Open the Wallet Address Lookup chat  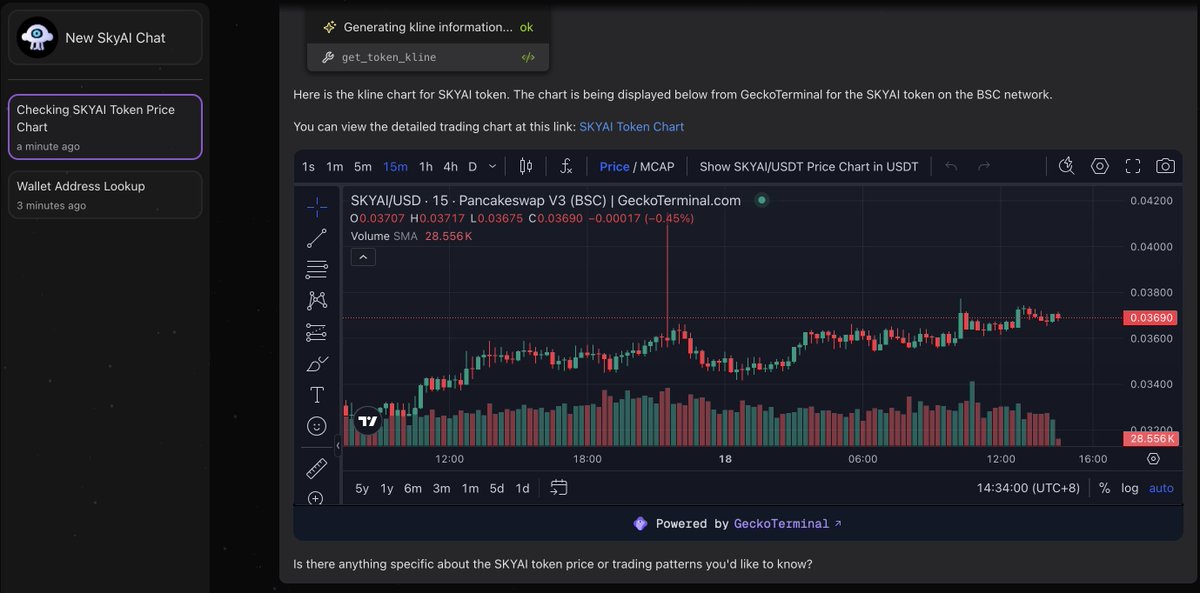click(104, 194)
